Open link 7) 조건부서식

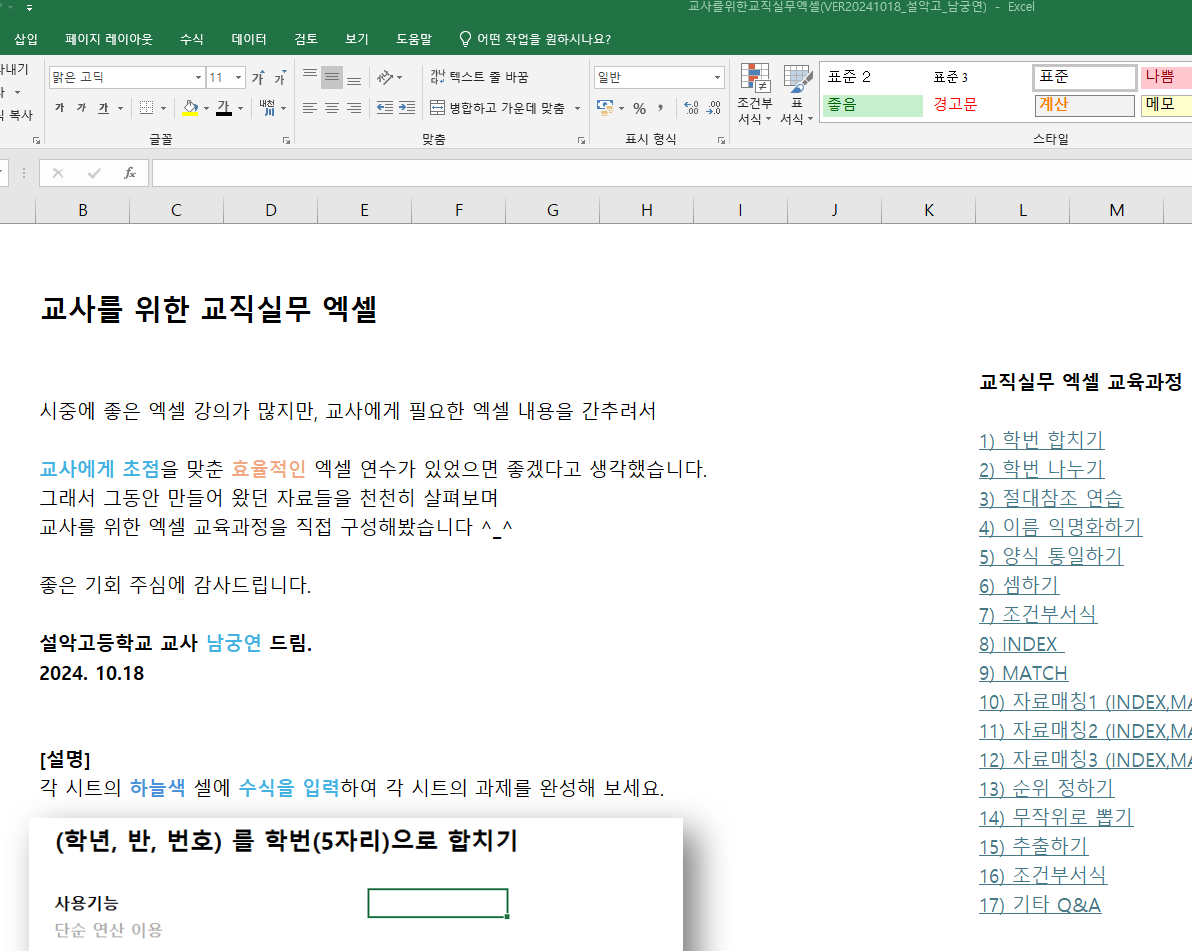tap(1038, 614)
